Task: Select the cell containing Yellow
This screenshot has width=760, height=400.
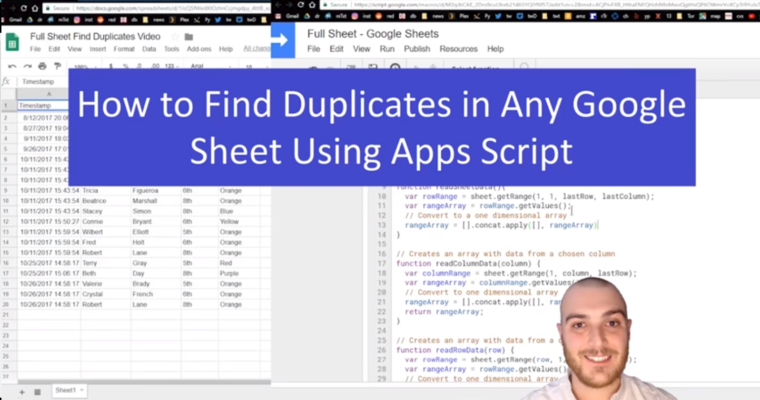Action: coord(238,222)
